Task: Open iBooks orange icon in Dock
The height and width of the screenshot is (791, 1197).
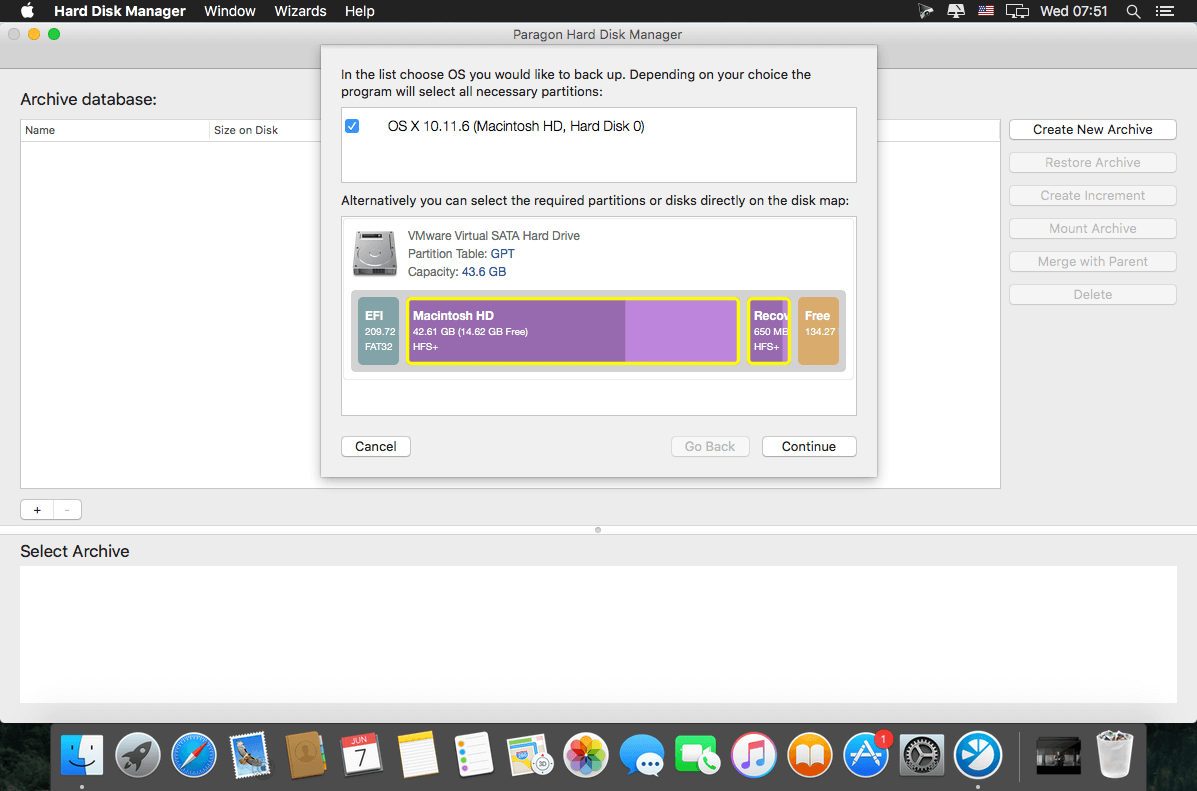Action: [809, 755]
